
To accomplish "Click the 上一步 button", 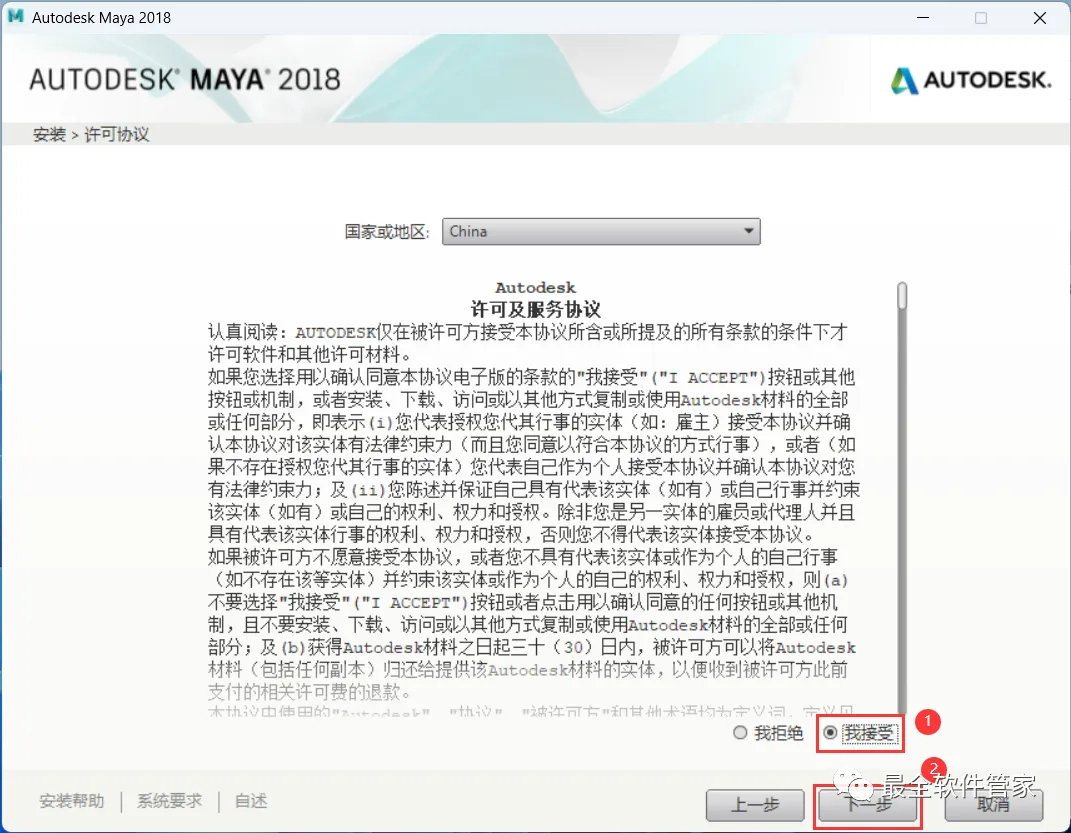I will pos(755,806).
